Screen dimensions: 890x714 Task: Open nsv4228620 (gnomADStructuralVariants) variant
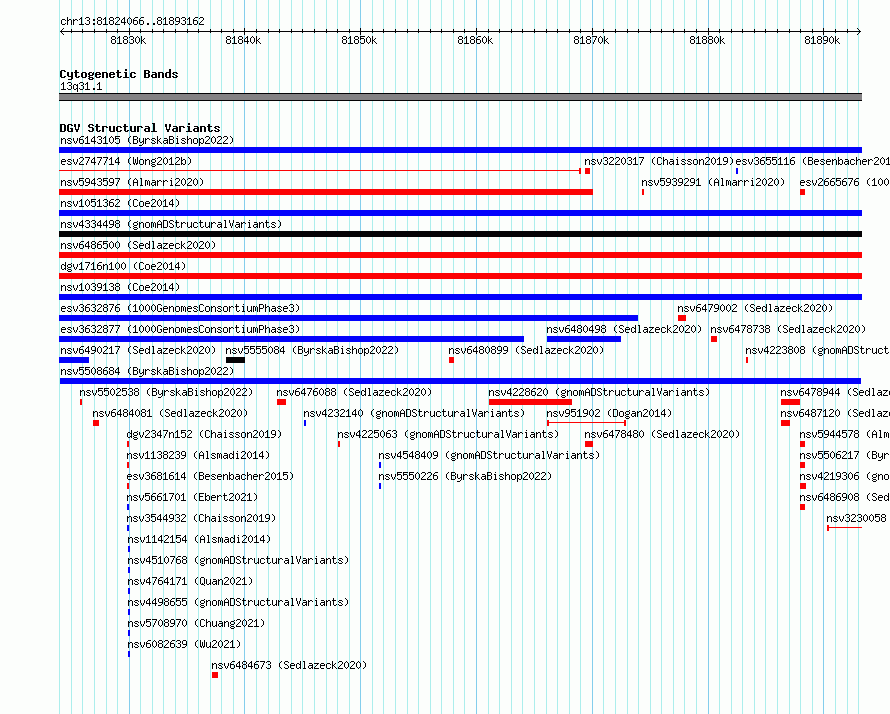click(599, 392)
